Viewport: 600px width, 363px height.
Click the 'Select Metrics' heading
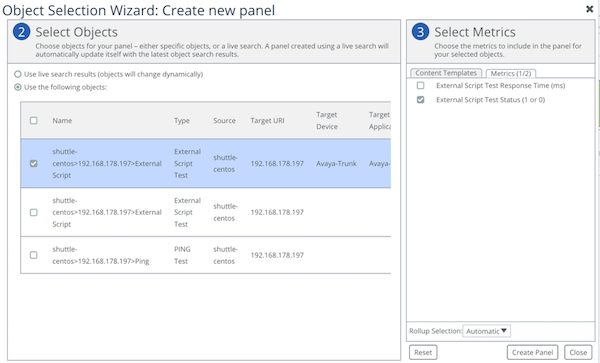tap(475, 32)
